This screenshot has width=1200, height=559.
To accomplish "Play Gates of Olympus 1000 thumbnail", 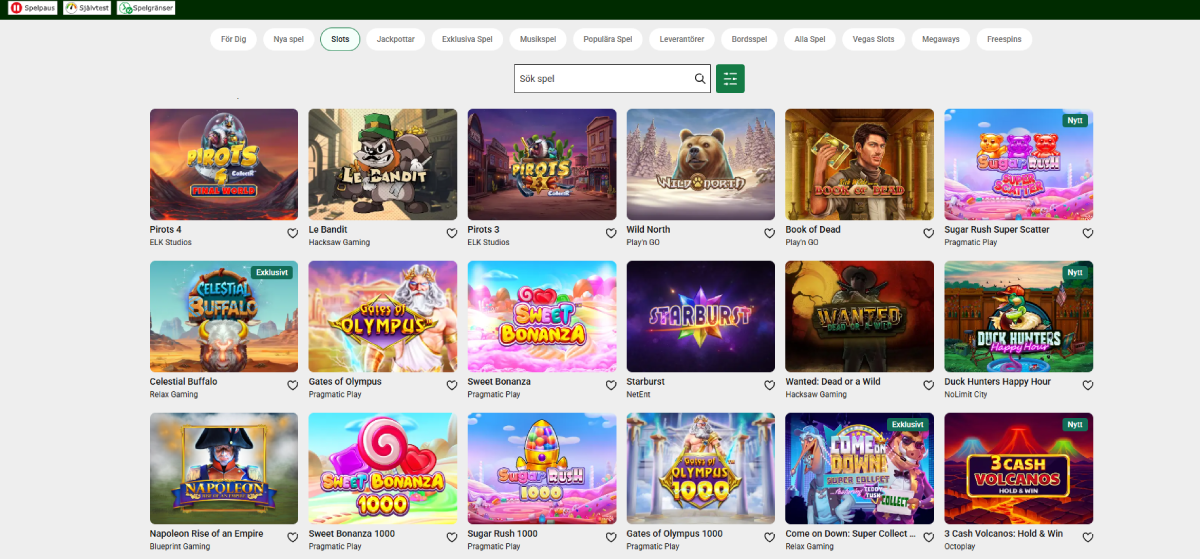I will pyautogui.click(x=701, y=468).
